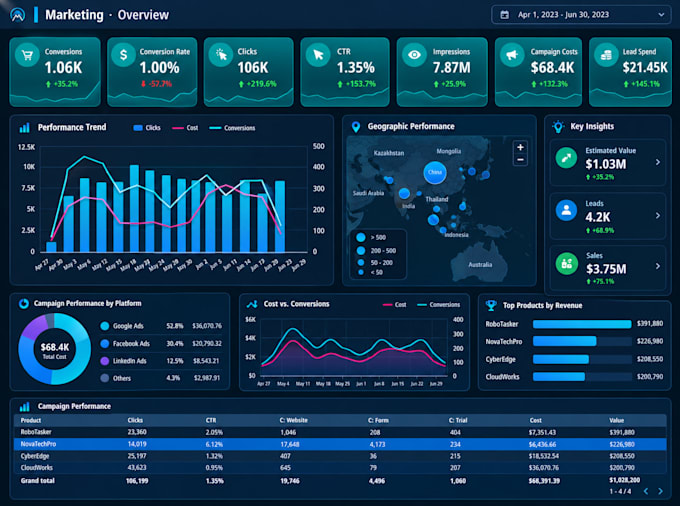Go to next table page arrow
680x506 pixels.
[x=660, y=491]
